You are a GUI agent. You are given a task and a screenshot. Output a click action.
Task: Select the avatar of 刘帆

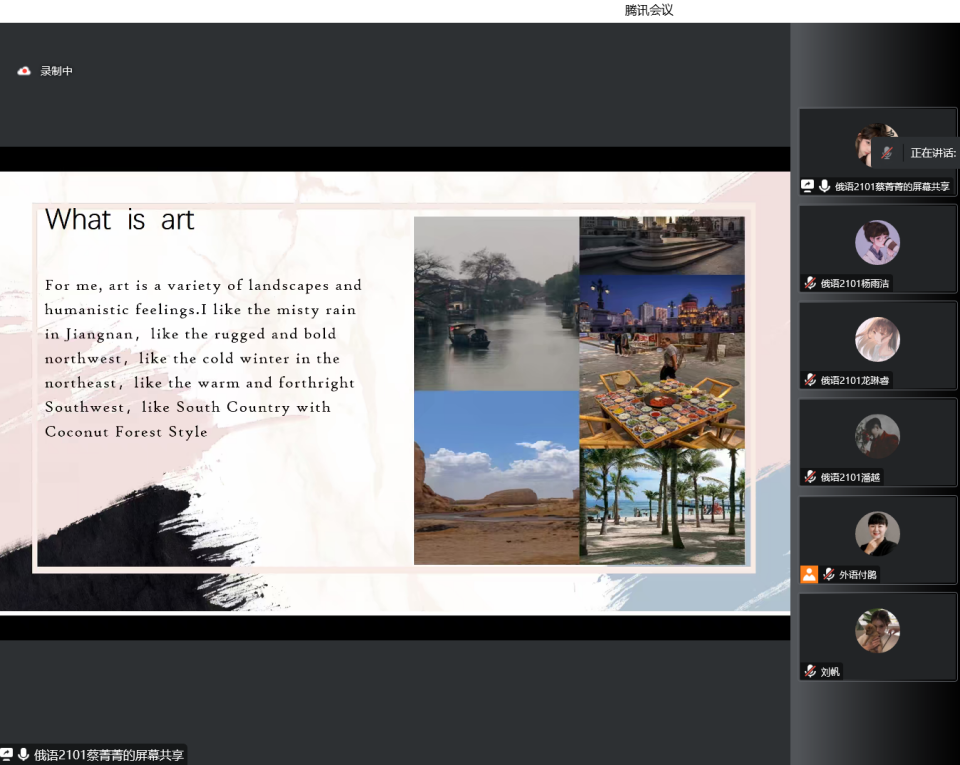pyautogui.click(x=877, y=630)
